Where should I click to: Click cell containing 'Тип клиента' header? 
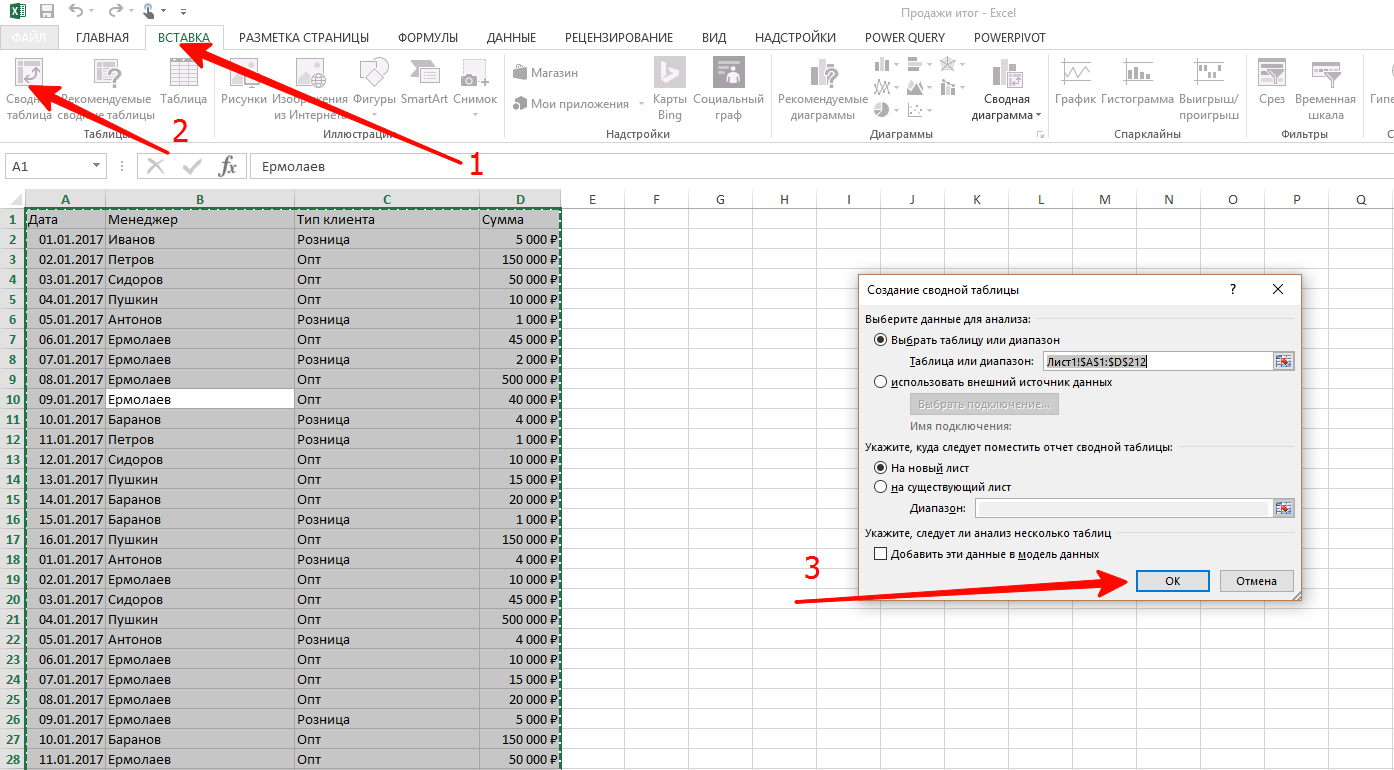[387, 219]
